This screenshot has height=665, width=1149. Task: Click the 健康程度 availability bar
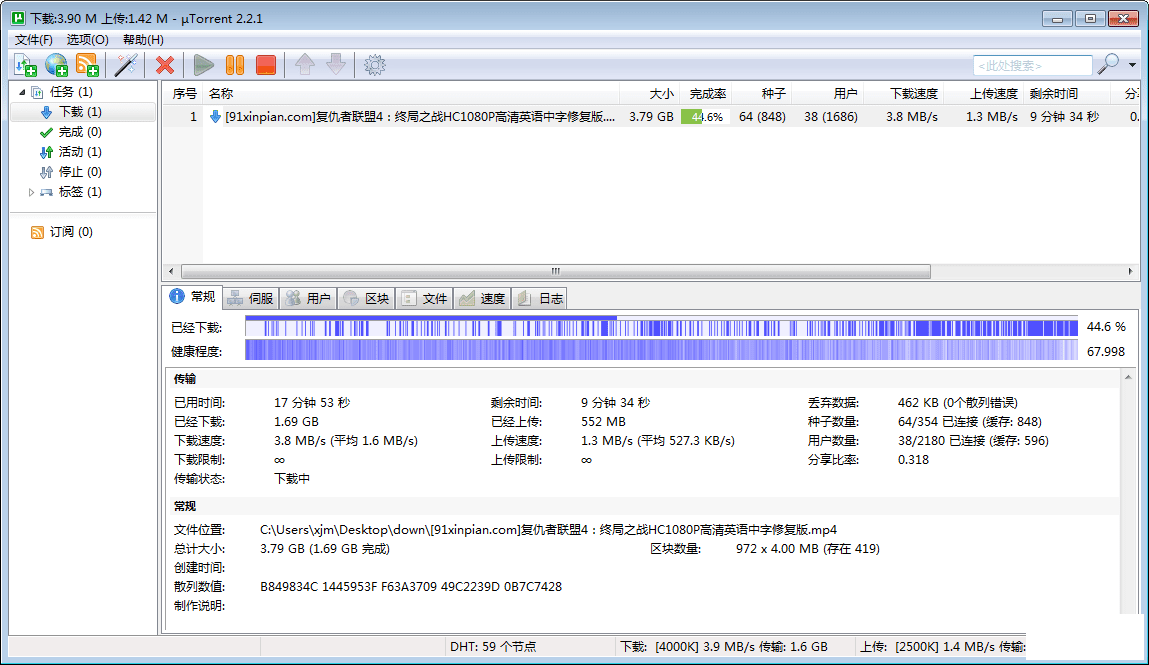click(661, 350)
